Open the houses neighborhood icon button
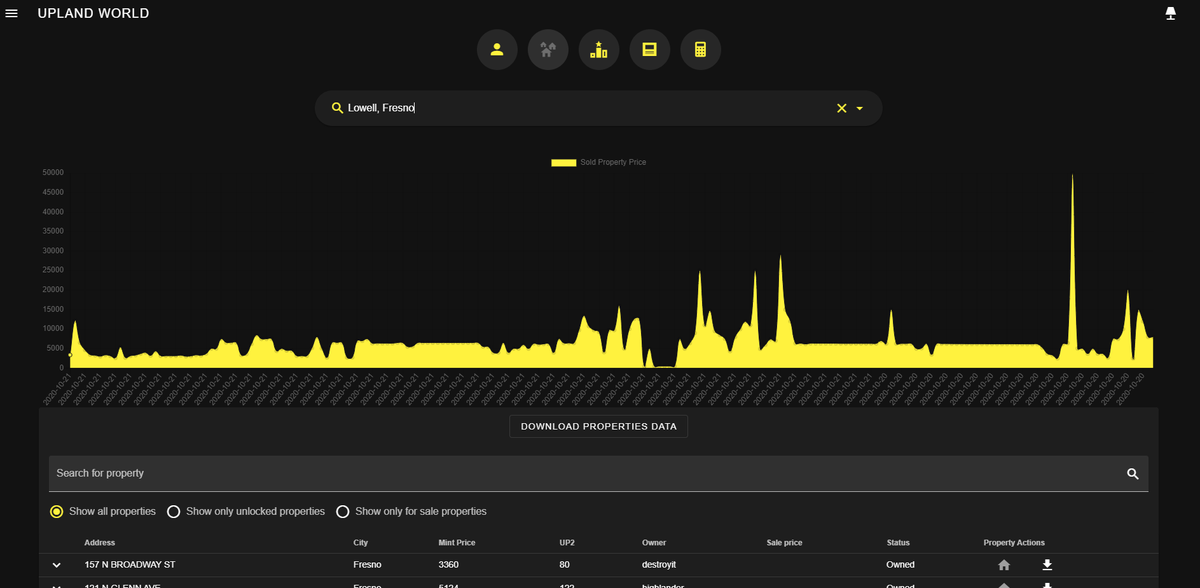1200x588 pixels. tap(547, 49)
